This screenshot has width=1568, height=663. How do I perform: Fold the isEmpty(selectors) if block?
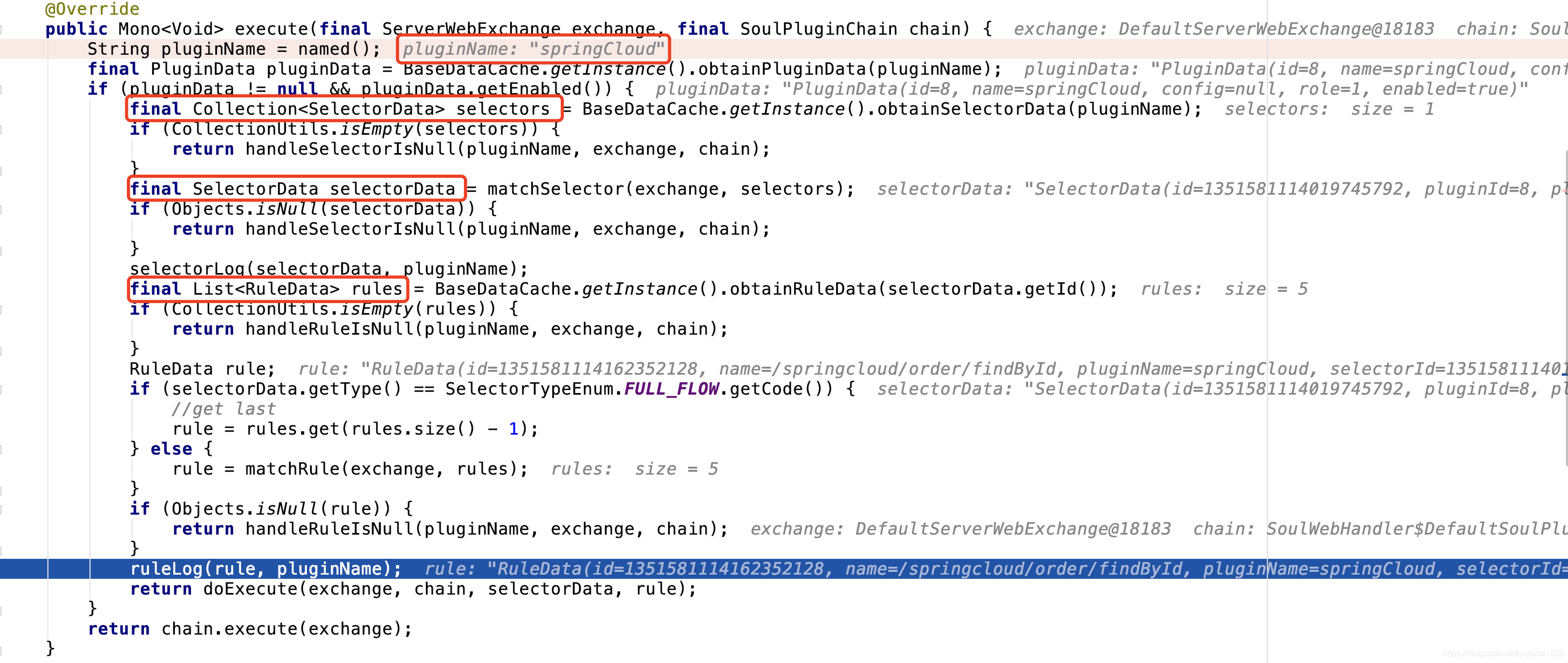[x=2, y=129]
